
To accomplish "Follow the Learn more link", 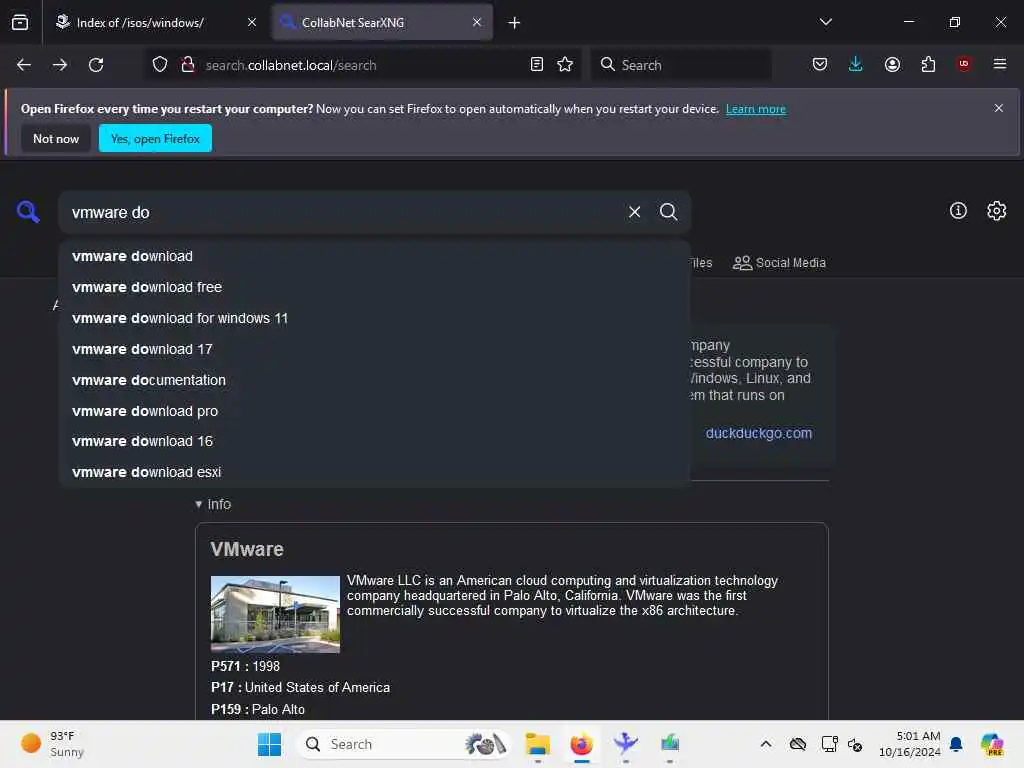I will click(756, 109).
